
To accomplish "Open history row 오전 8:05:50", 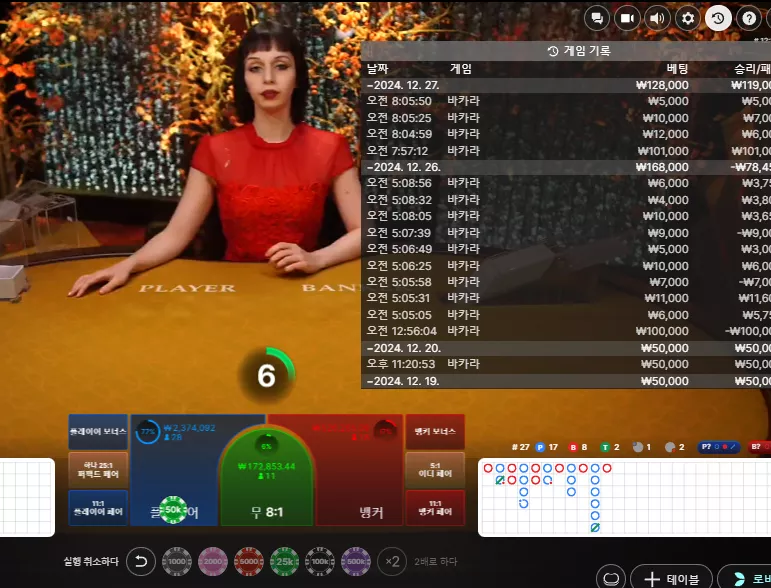I will (566, 101).
